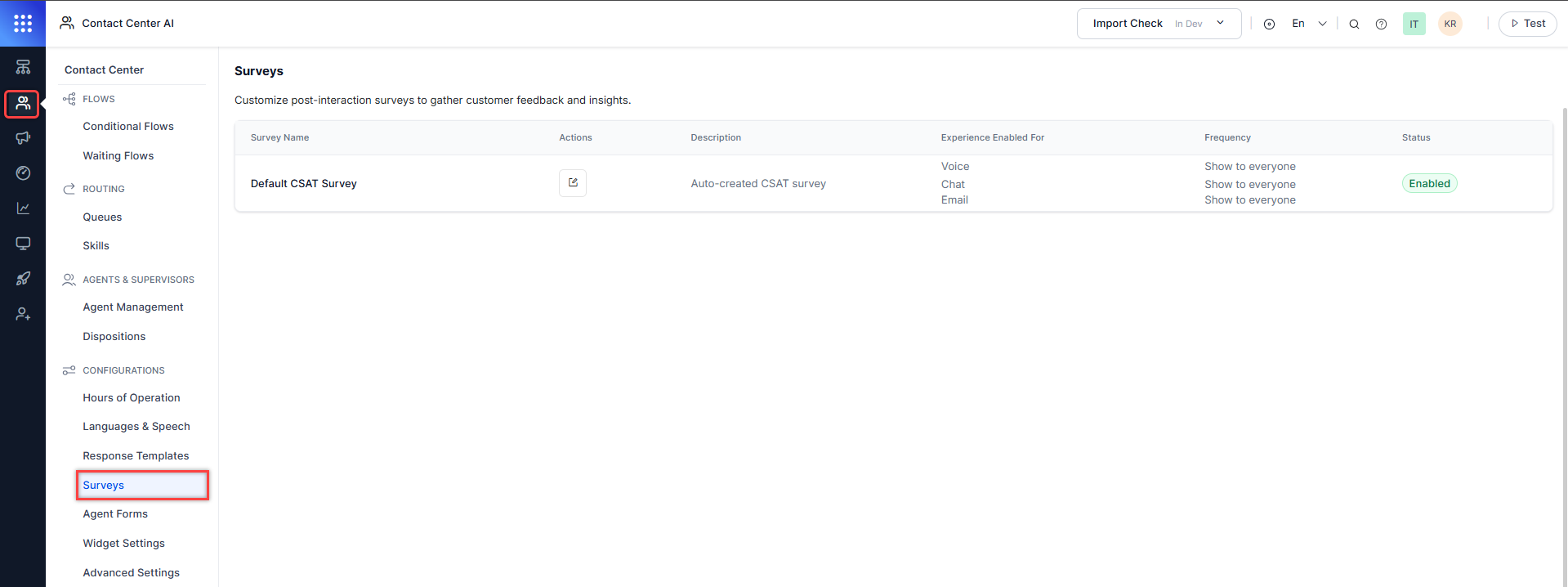This screenshot has height=587, width=1568.
Task: Click the KR user avatar menu
Action: pyautogui.click(x=1450, y=24)
